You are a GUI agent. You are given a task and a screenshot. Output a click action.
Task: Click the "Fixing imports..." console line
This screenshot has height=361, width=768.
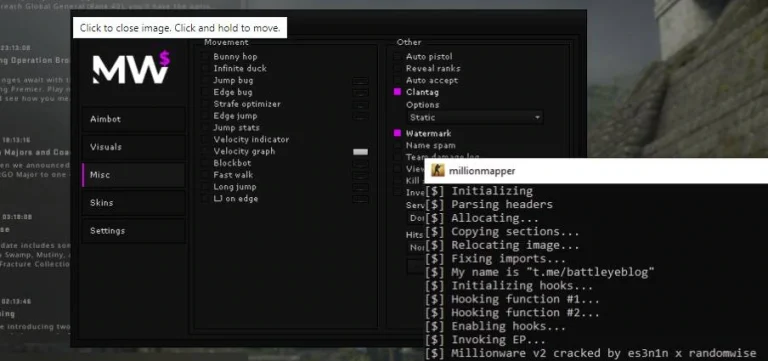pos(495,259)
